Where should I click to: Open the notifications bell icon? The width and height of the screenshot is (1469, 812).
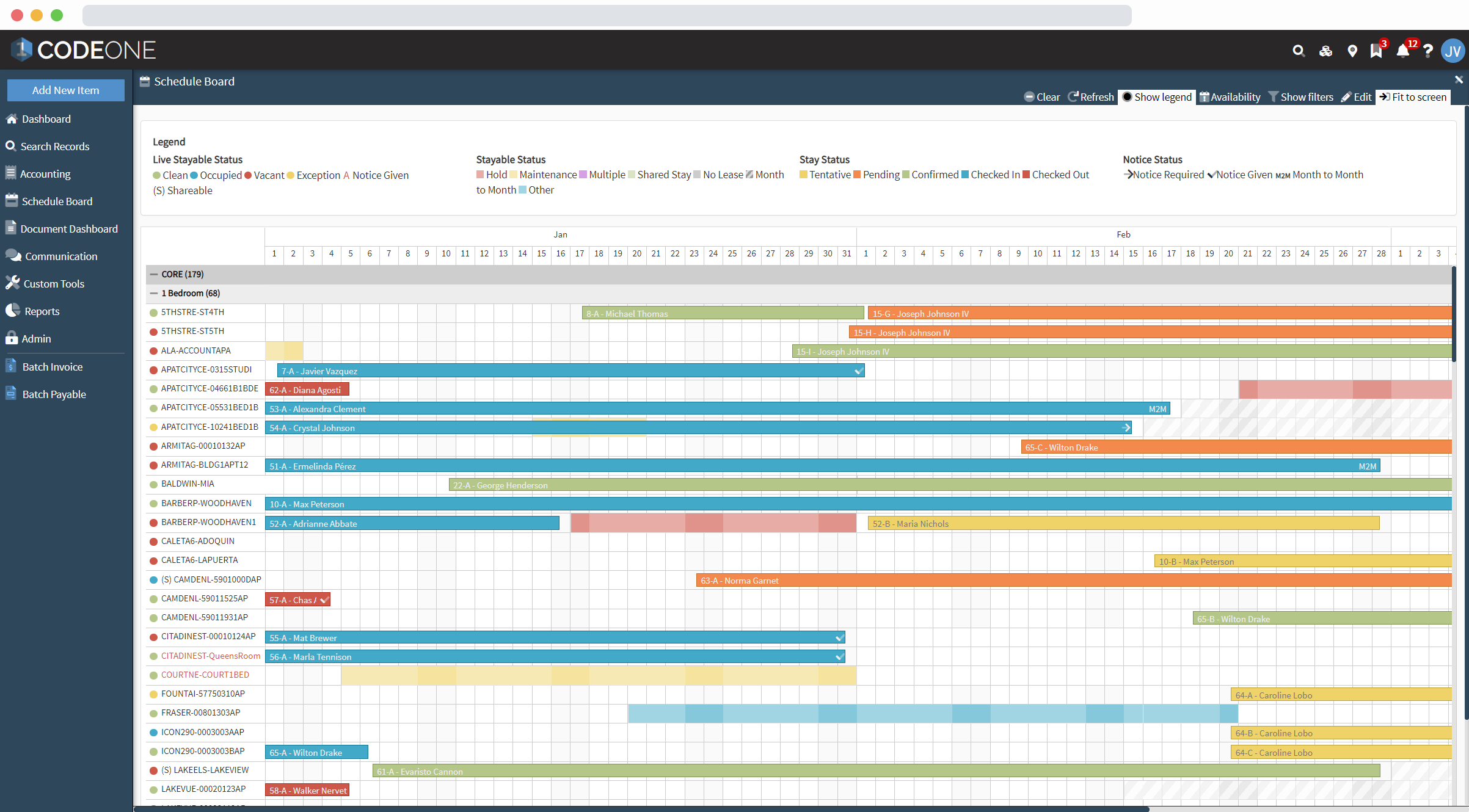(1404, 51)
